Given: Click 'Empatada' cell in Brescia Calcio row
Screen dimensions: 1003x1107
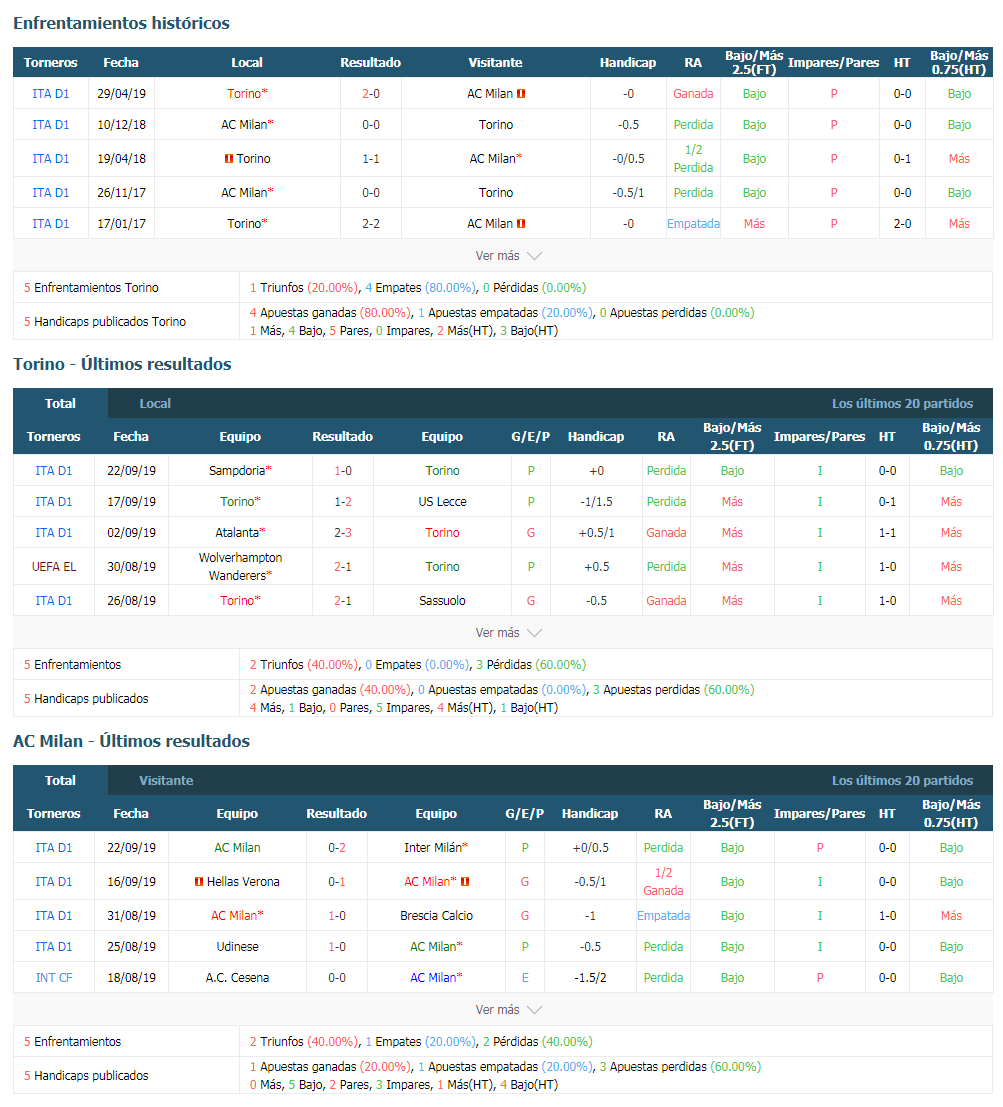Looking at the screenshot, I should 663,915.
